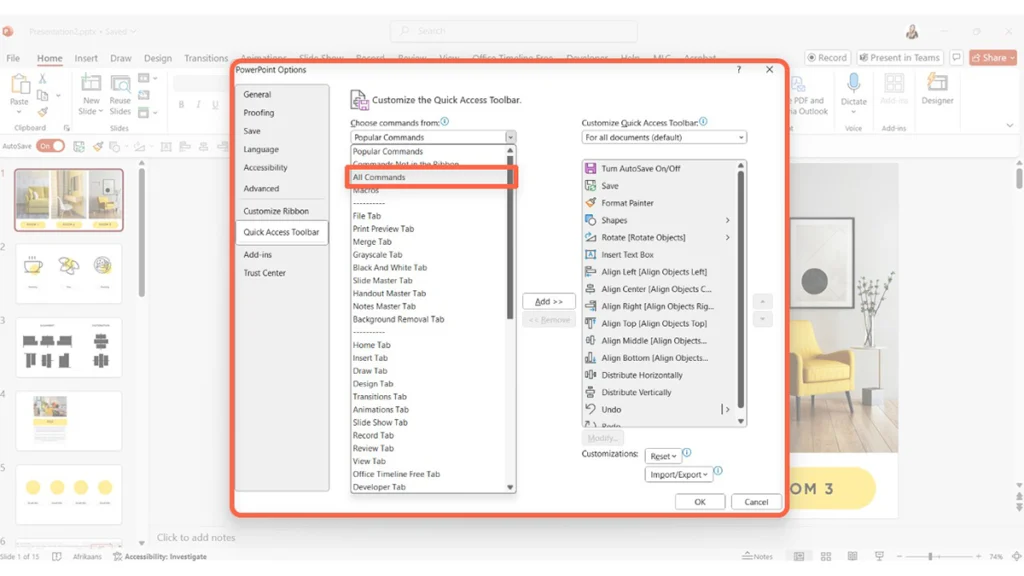This screenshot has width=1024, height=576.
Task: Choose File Tab from the list
Action: tap(429, 216)
